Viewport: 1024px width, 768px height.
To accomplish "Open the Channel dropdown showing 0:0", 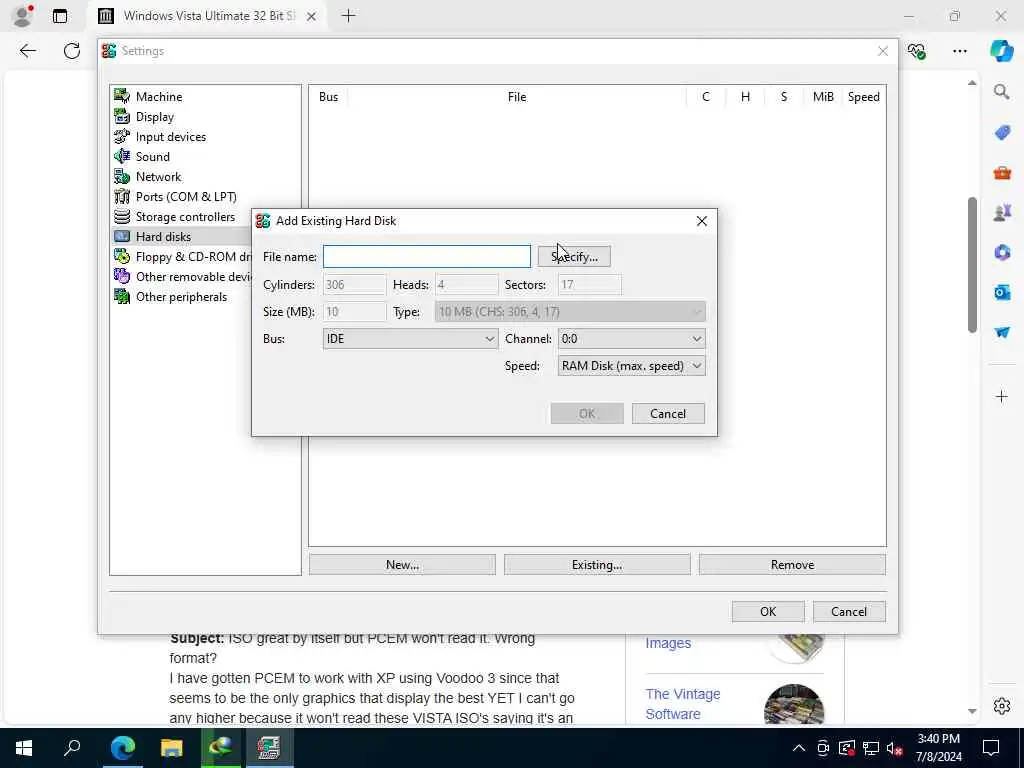I will (632, 339).
